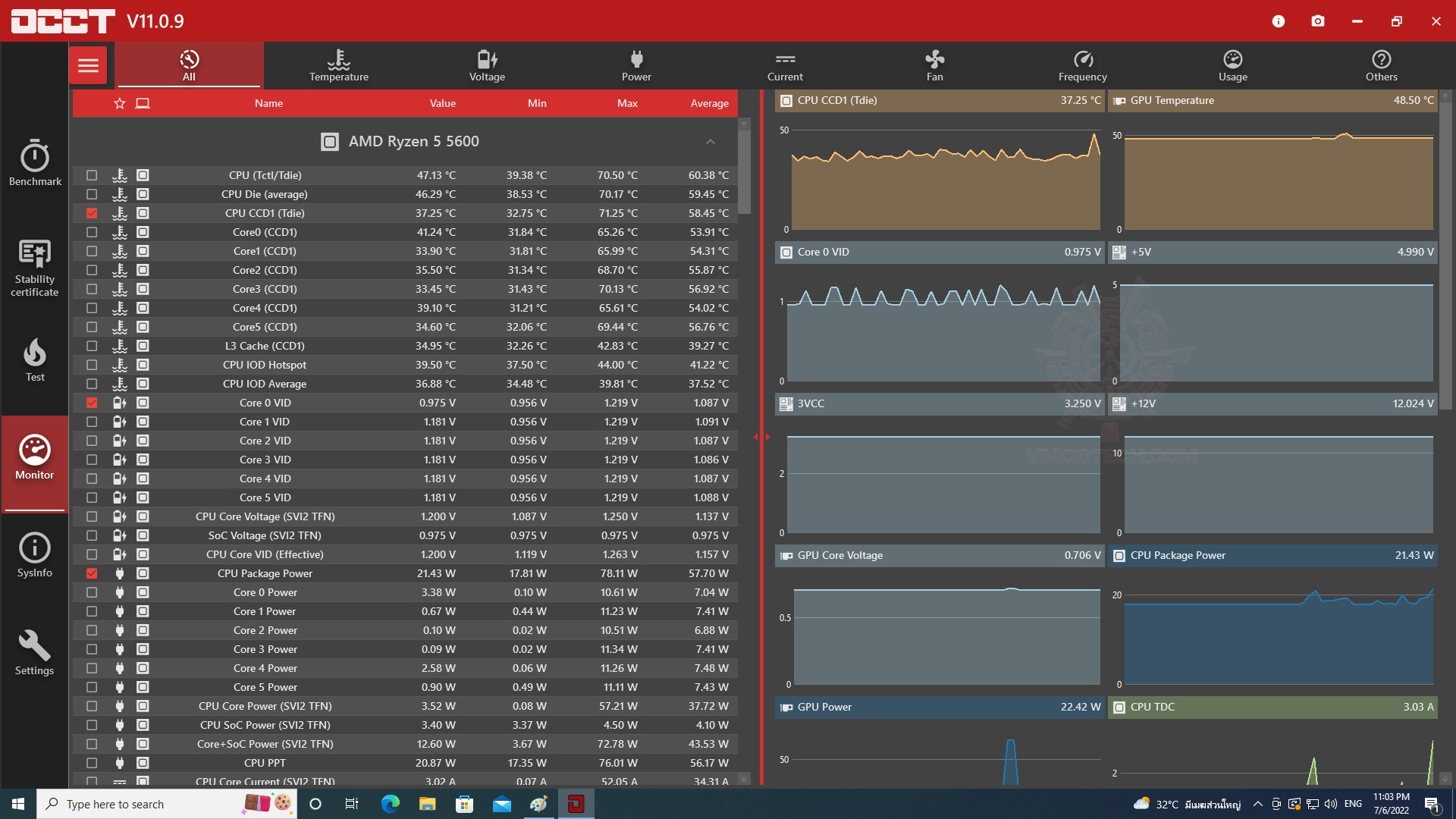Viewport: 1456px width, 819px height.
Task: Click the panel splitter collapse arrows
Action: pyautogui.click(x=761, y=437)
